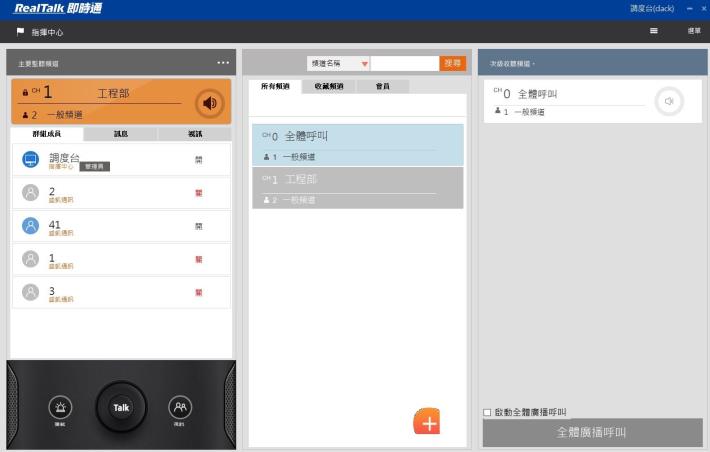Switch to the 視訊 tab
The width and height of the screenshot is (710, 452).
click(195, 134)
